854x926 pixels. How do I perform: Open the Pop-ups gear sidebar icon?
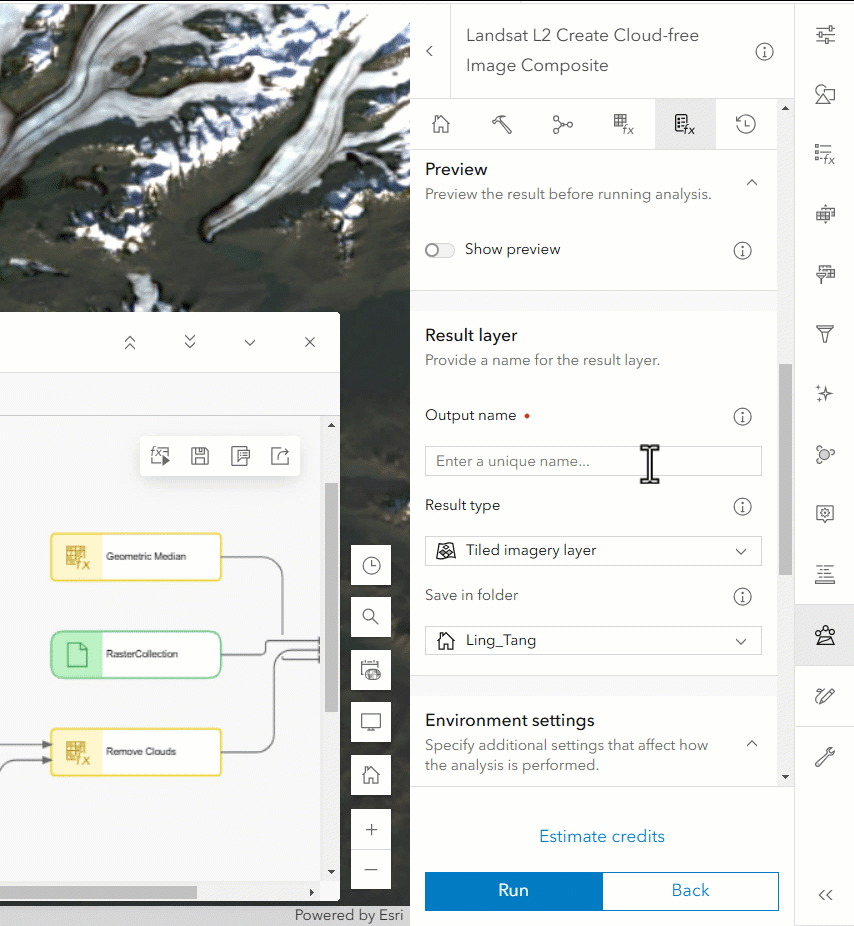pyautogui.click(x=825, y=514)
